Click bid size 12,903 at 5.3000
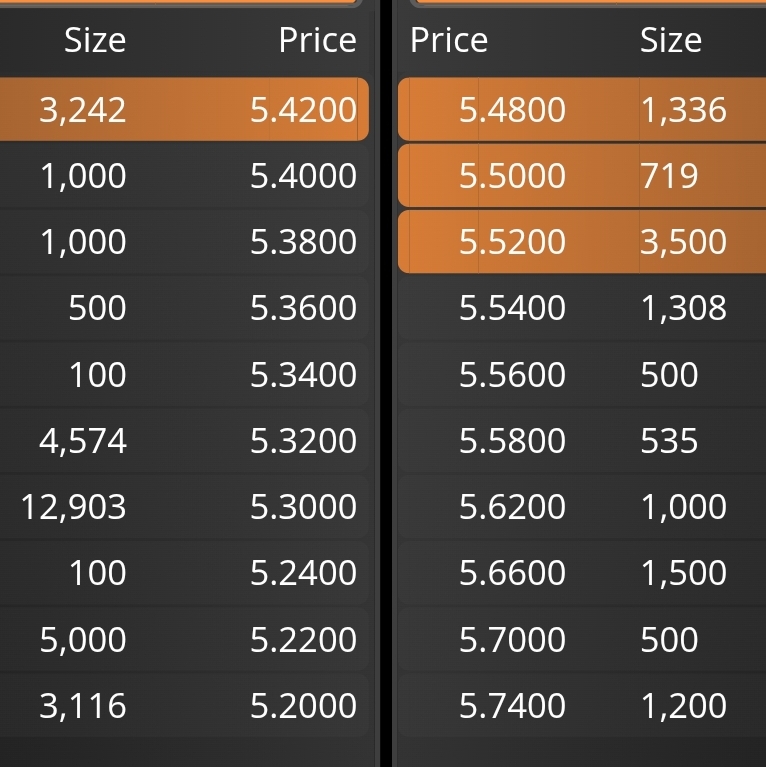The width and height of the screenshot is (766, 767). pyautogui.click(x=73, y=507)
